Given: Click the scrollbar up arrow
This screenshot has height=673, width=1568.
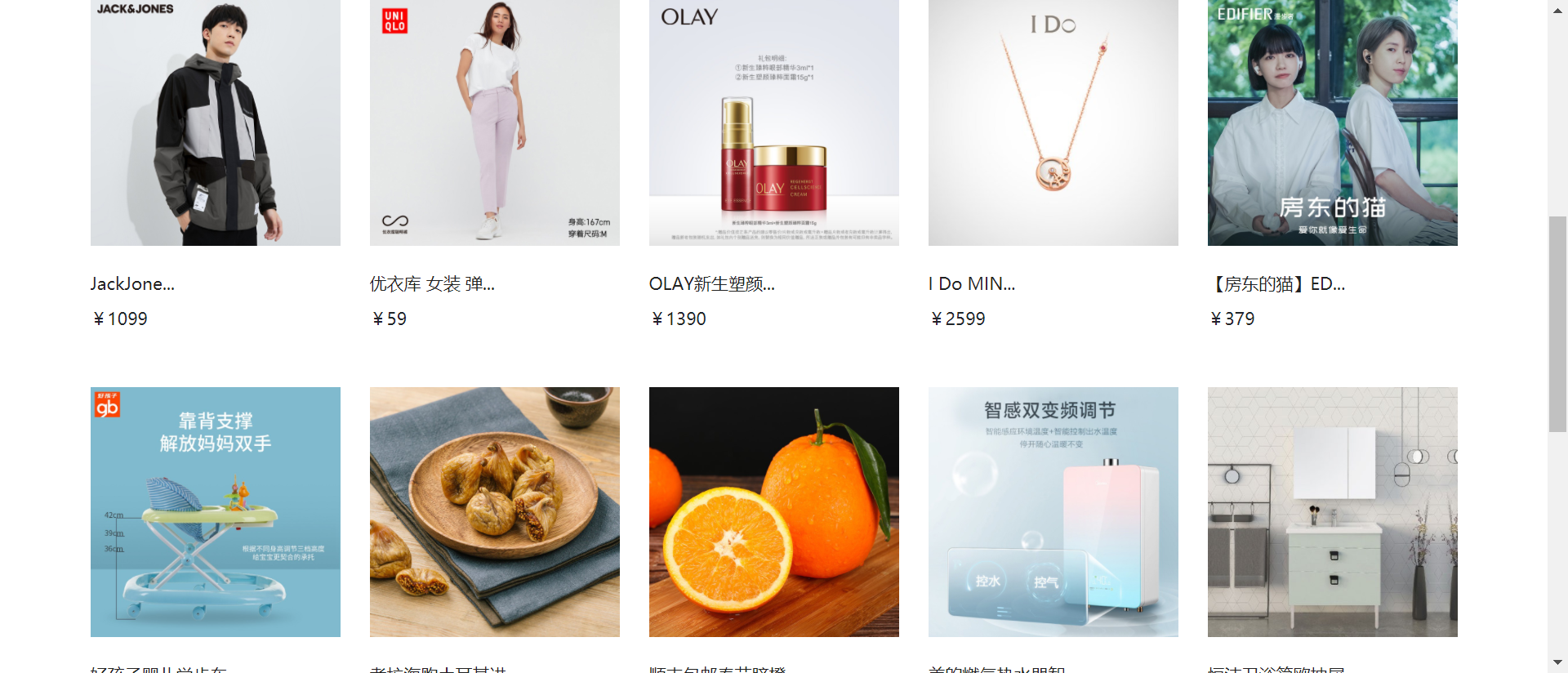Looking at the screenshot, I should click(1557, 9).
